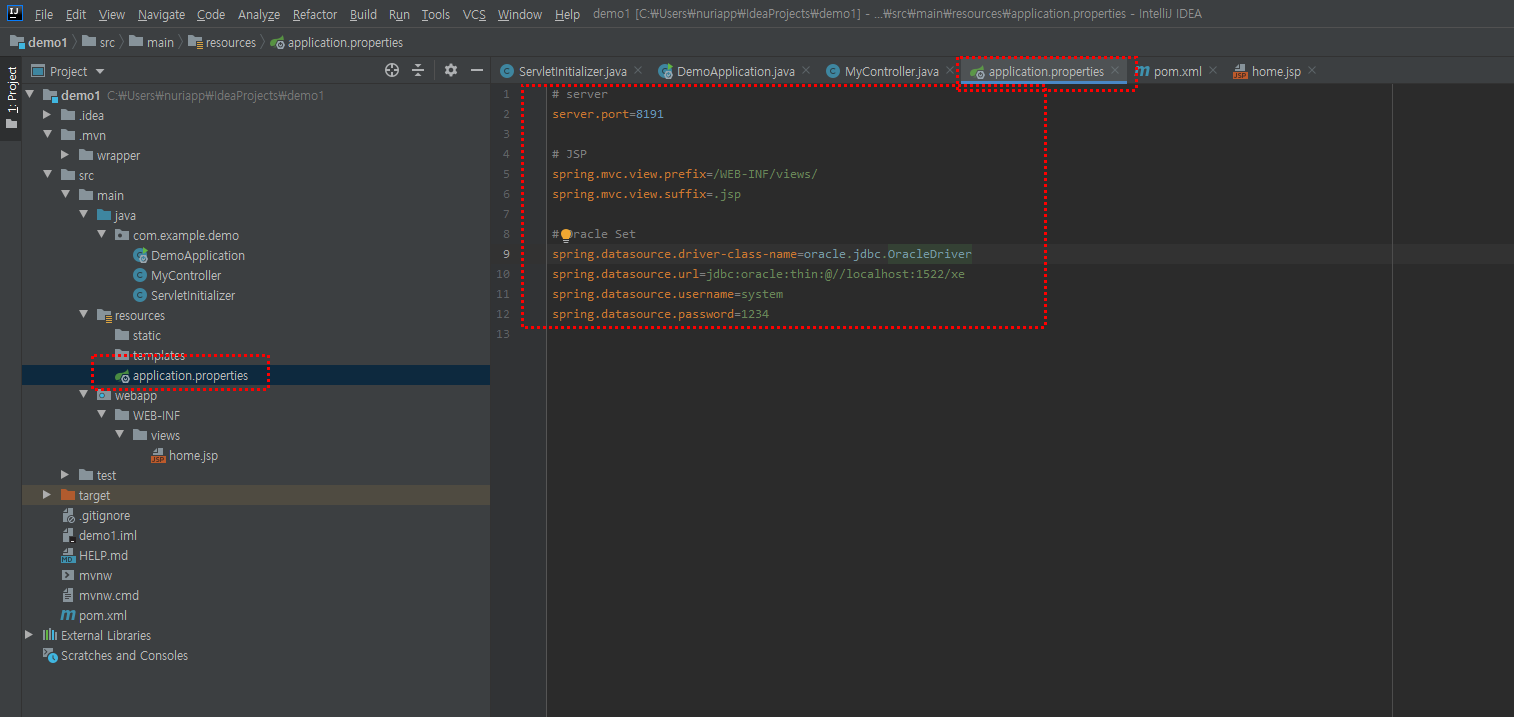The width and height of the screenshot is (1514, 717).
Task: Collapse the java folder
Action: point(83,215)
